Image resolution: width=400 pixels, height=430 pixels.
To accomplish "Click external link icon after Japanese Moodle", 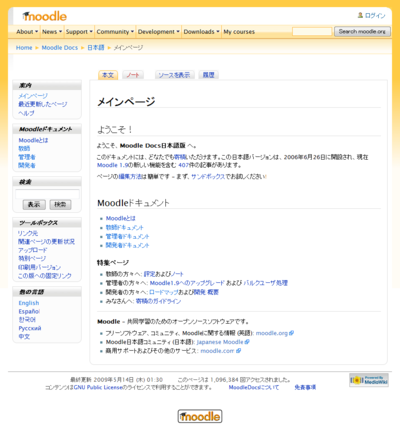I will click(x=247, y=342).
